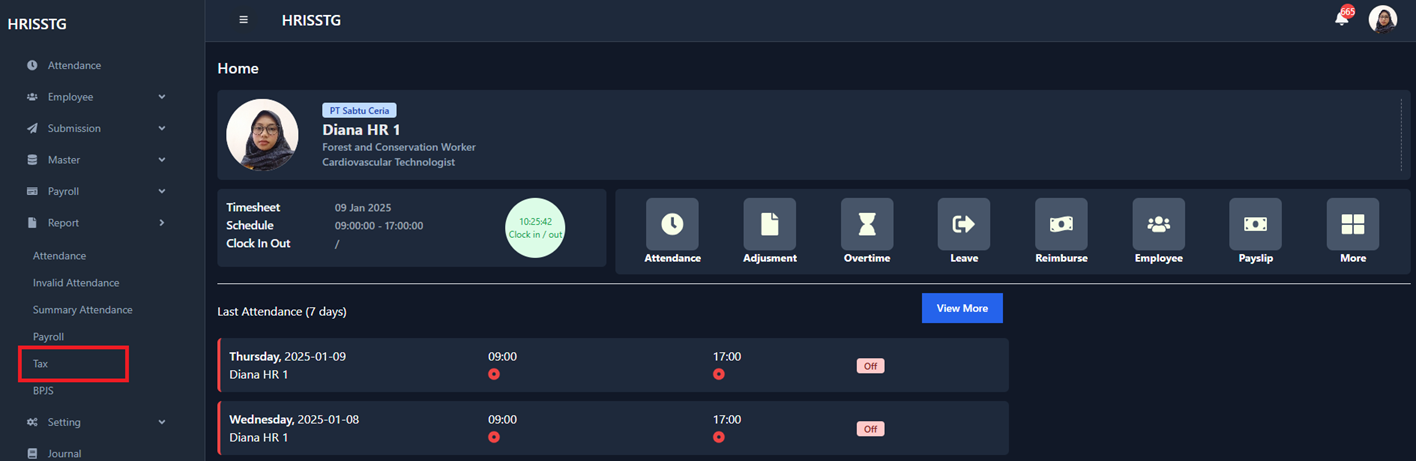Select Invalid Attendance report
This screenshot has width=1416, height=461.
tap(76, 283)
